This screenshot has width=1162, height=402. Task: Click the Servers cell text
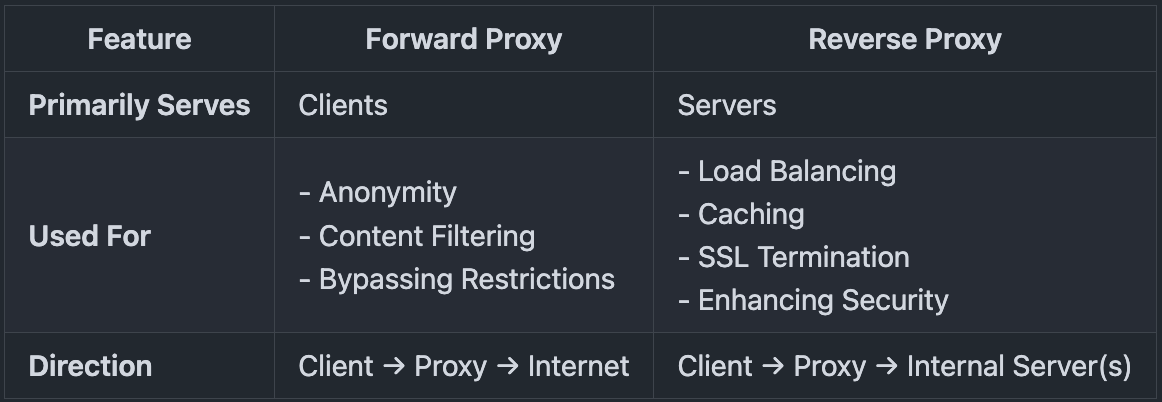pos(727,105)
